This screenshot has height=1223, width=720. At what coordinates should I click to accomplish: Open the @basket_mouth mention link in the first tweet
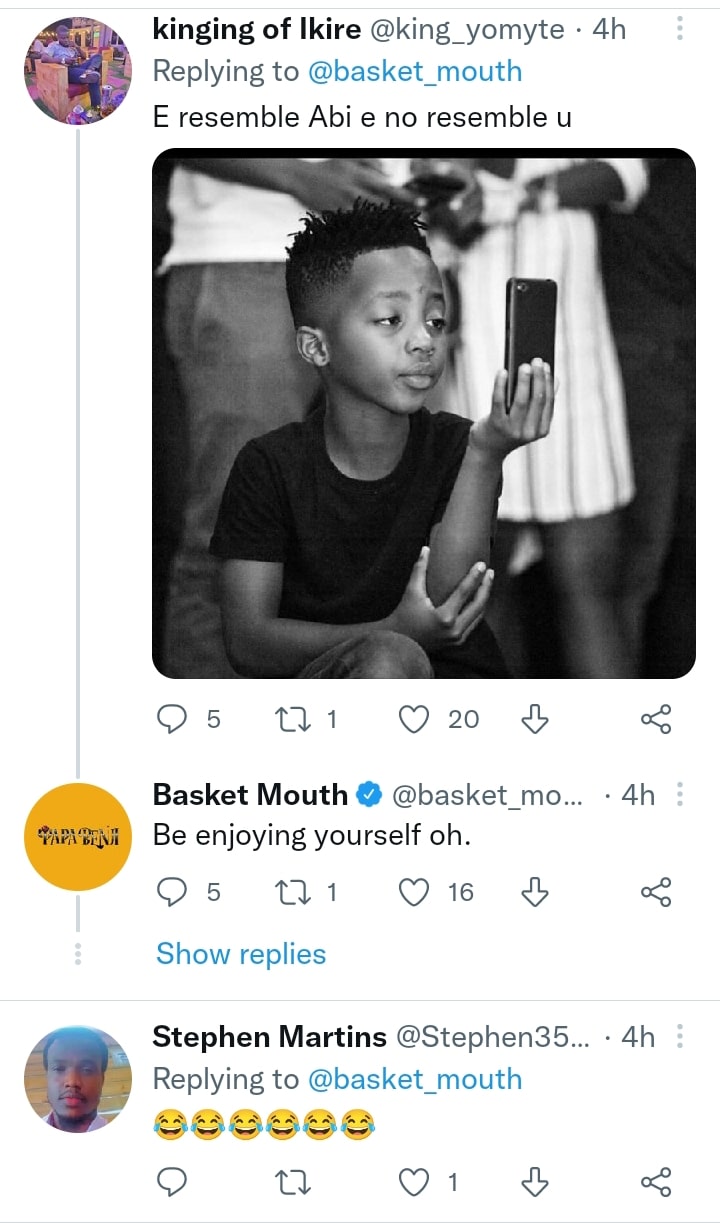tap(414, 71)
